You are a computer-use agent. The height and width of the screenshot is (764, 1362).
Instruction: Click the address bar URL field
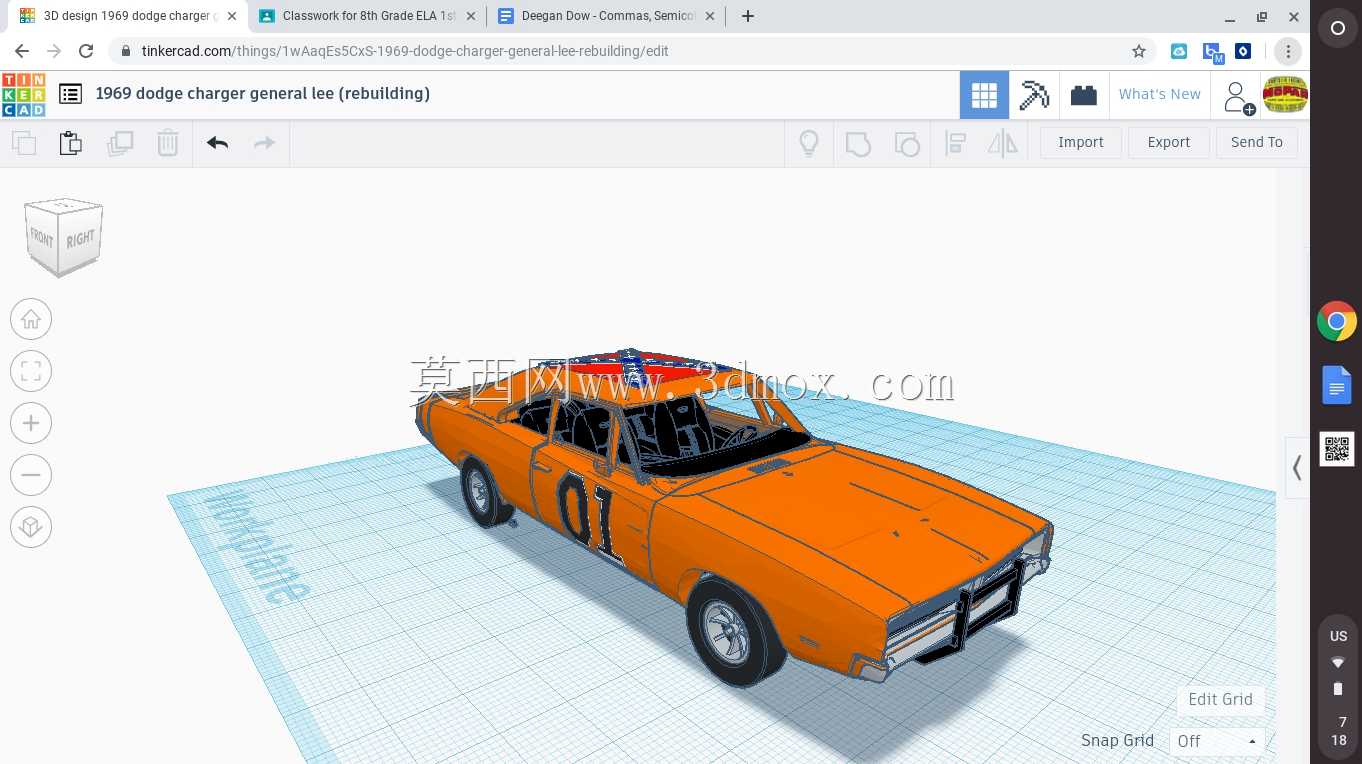coord(633,51)
